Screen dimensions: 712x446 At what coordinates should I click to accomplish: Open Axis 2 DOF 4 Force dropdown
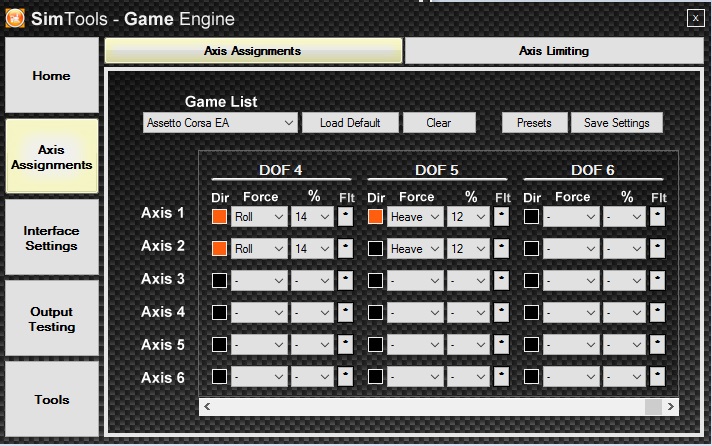259,248
